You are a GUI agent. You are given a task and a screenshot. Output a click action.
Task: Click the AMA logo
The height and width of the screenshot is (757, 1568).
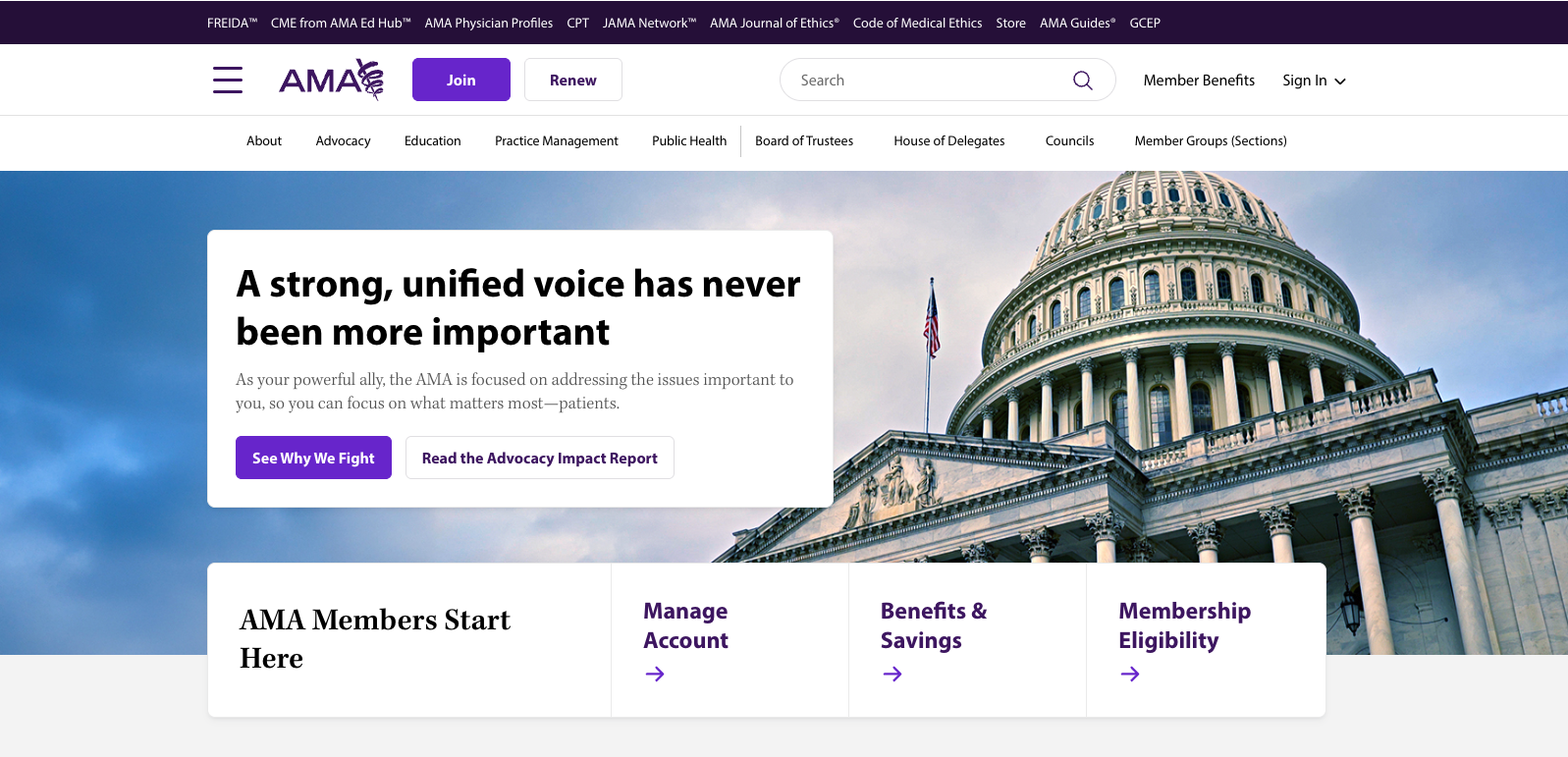332,80
